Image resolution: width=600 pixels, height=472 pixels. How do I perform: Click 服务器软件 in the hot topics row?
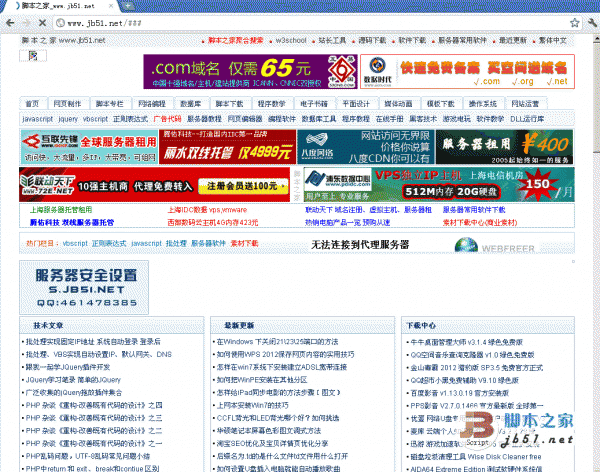209,243
